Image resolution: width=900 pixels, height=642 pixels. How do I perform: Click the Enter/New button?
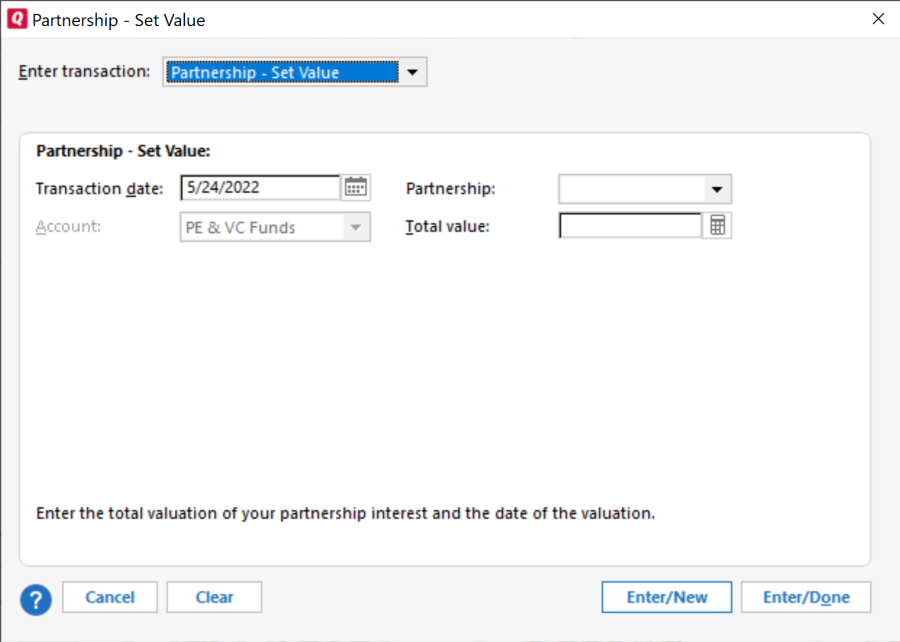click(x=667, y=597)
